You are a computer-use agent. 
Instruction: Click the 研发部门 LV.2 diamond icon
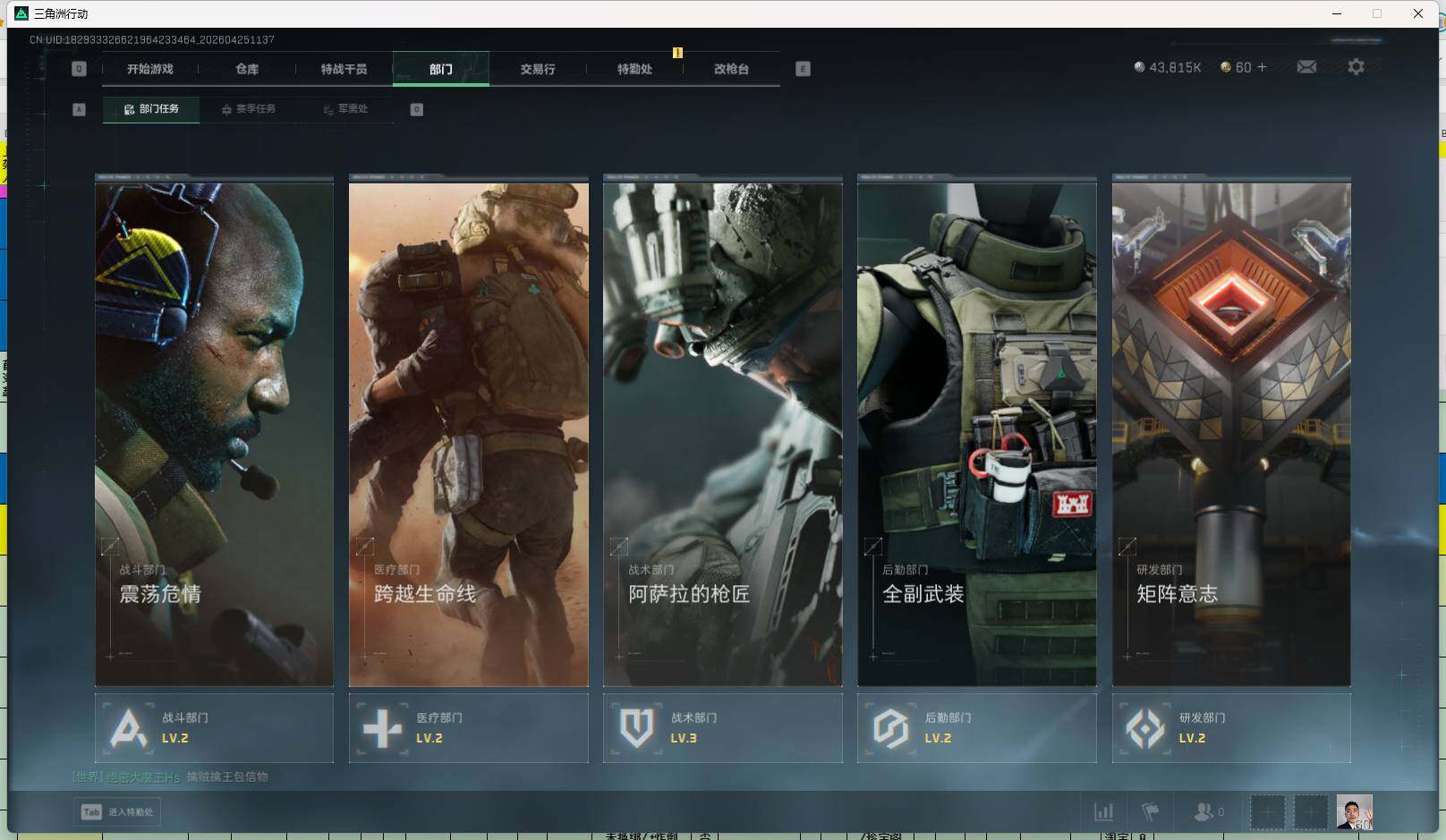1145,728
